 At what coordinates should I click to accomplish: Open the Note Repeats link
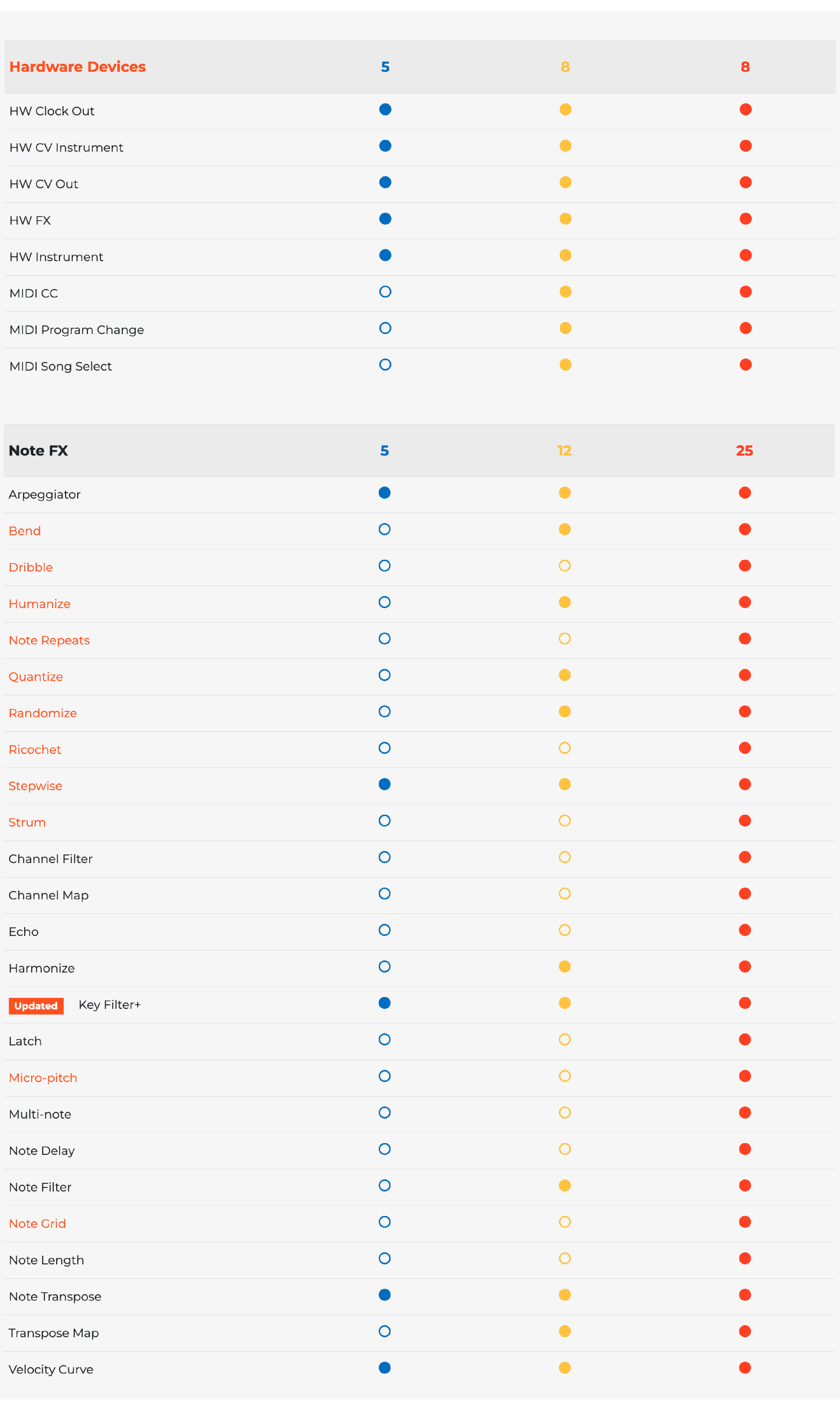click(49, 640)
